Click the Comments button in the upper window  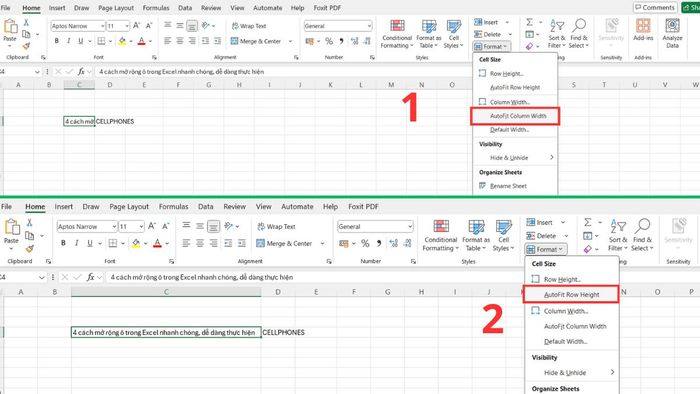654,7
